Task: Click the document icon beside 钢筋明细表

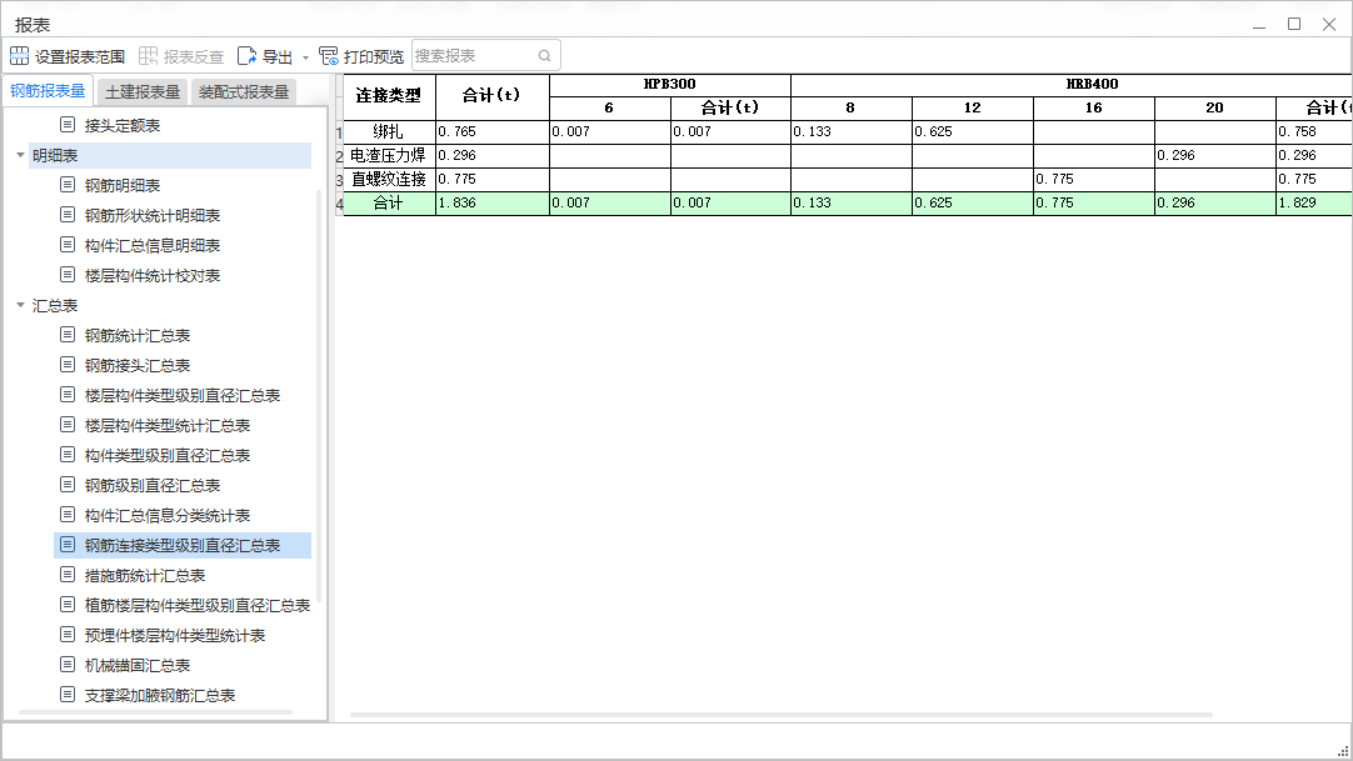Action: (67, 185)
